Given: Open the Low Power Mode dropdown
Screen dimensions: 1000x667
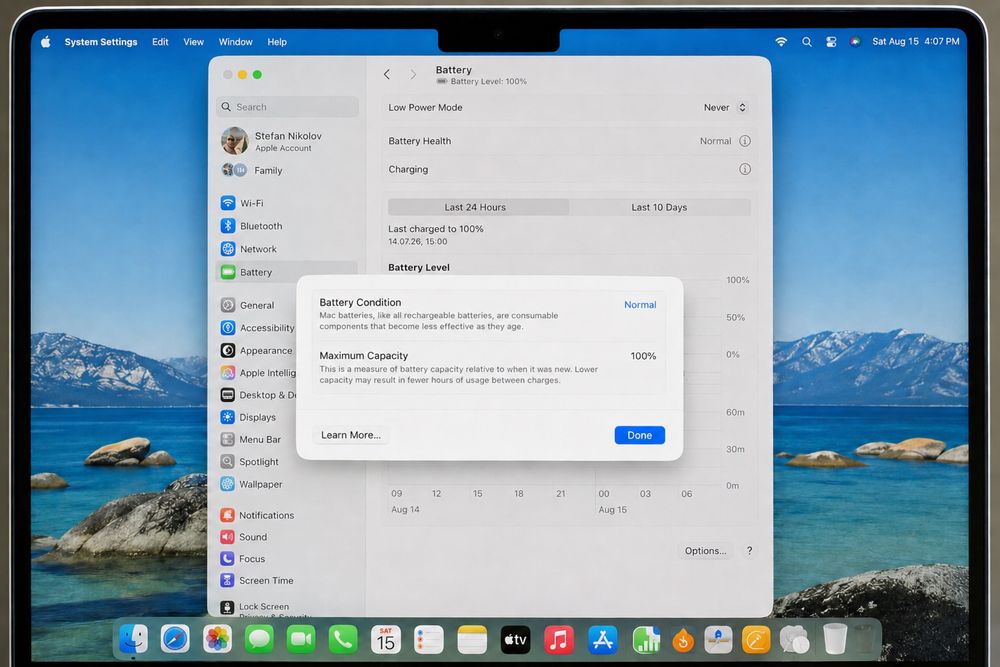Looking at the screenshot, I should tap(725, 107).
